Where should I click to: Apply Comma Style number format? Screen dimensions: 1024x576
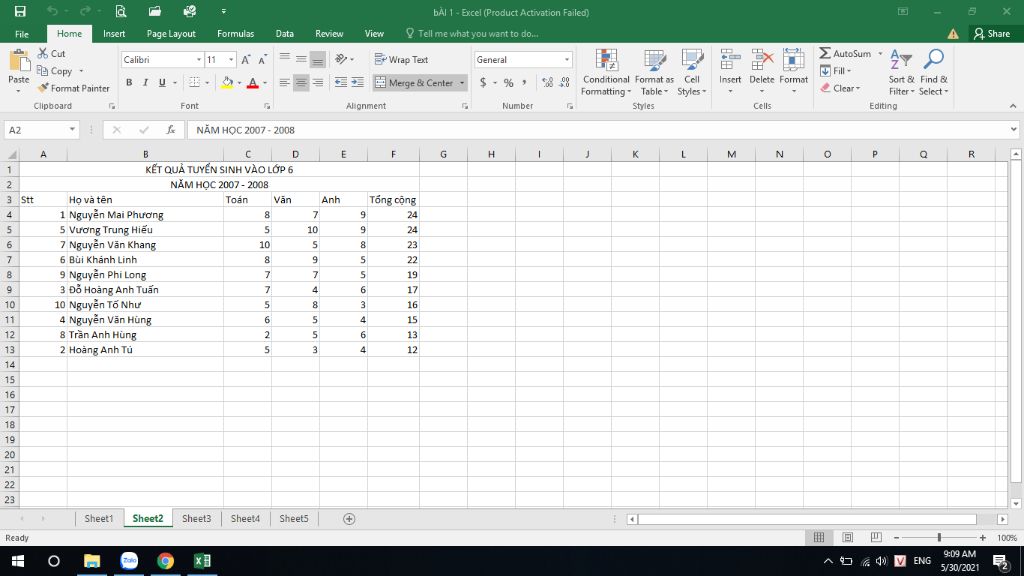coord(524,83)
